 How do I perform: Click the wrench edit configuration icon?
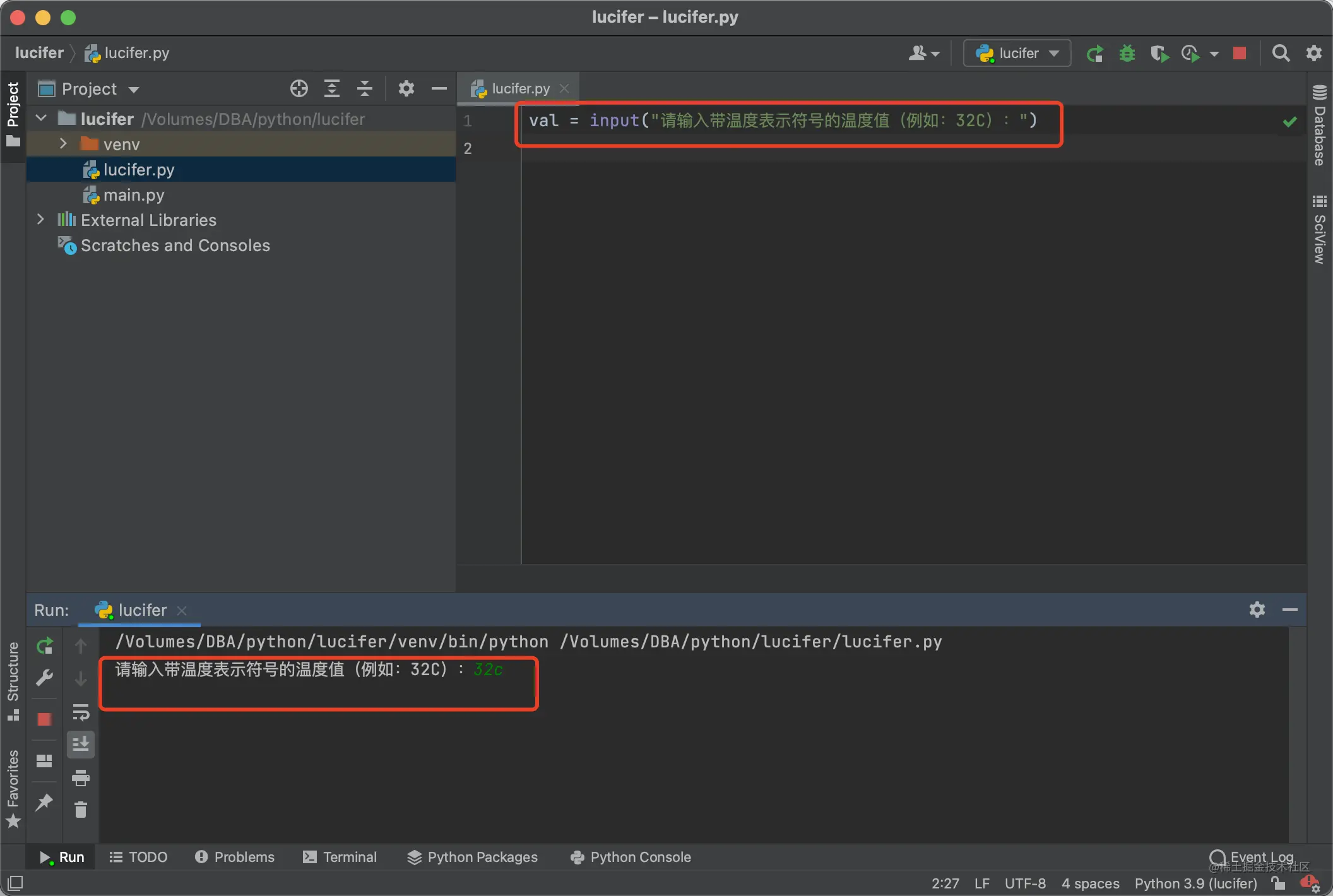pos(45,678)
